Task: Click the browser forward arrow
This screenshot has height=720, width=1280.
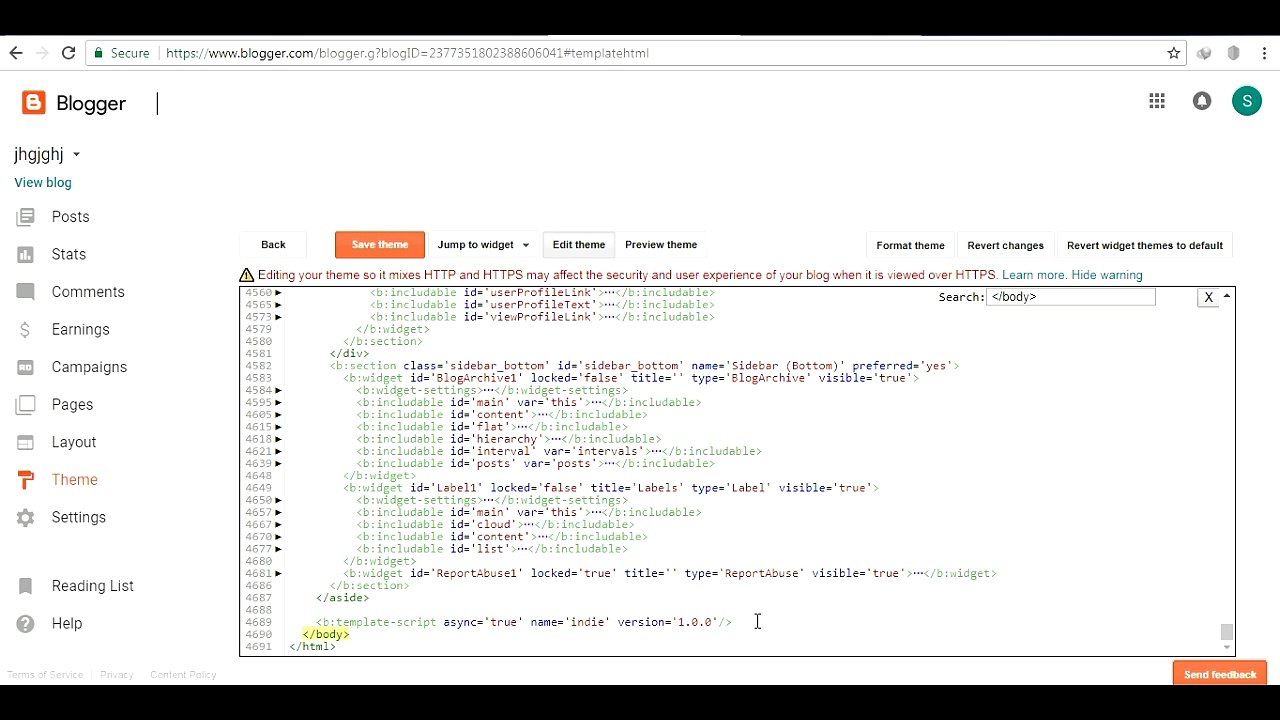Action: pyautogui.click(x=42, y=53)
